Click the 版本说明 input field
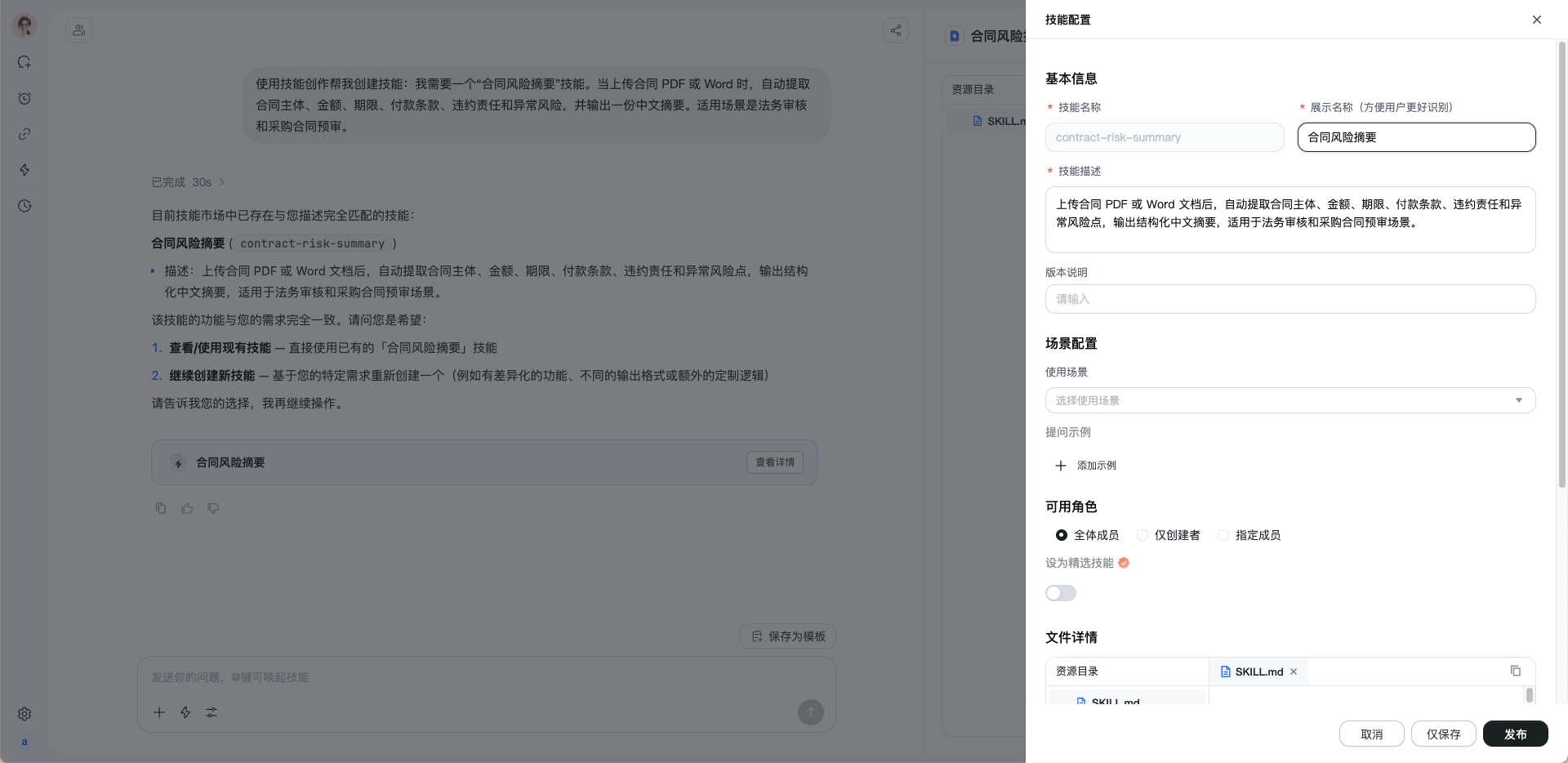 tap(1290, 299)
